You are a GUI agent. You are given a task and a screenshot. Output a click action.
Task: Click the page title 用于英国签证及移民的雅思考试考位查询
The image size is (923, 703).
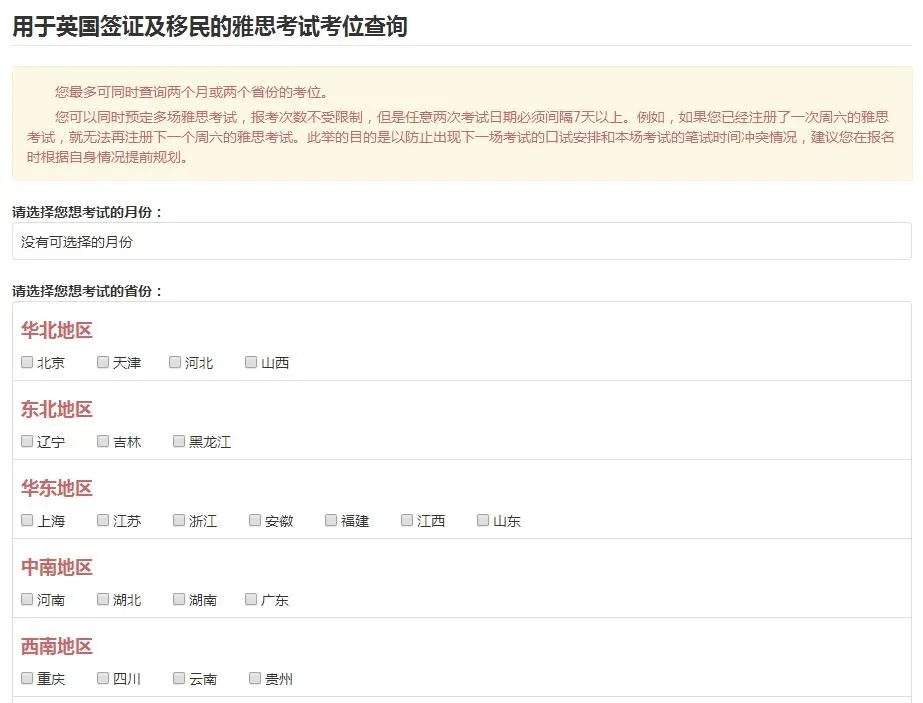pyautogui.click(x=210, y=26)
